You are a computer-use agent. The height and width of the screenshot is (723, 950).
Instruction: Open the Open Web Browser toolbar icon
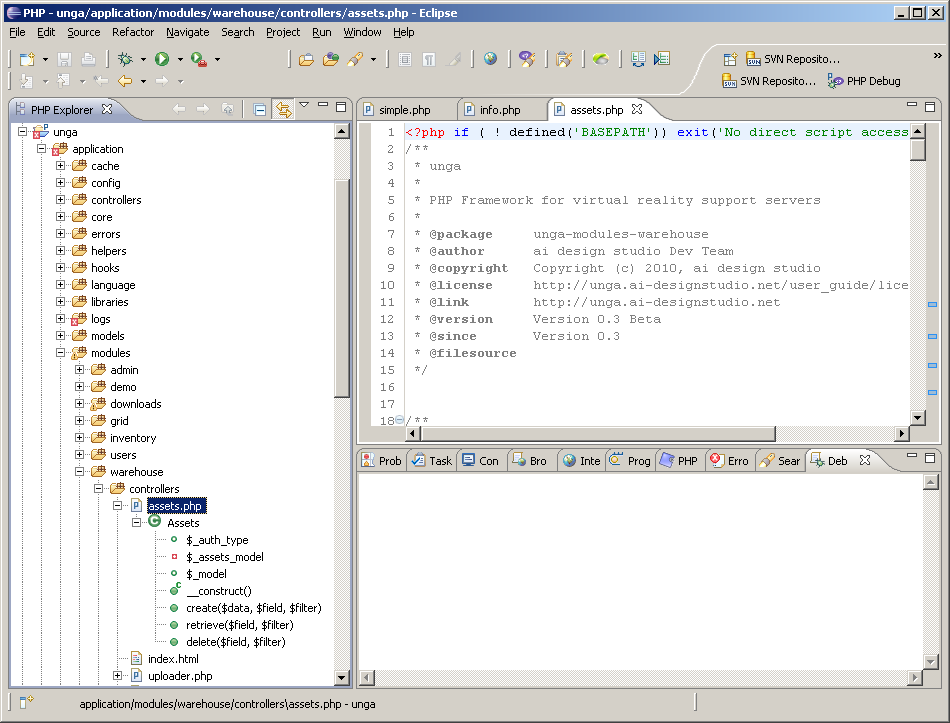click(489, 59)
